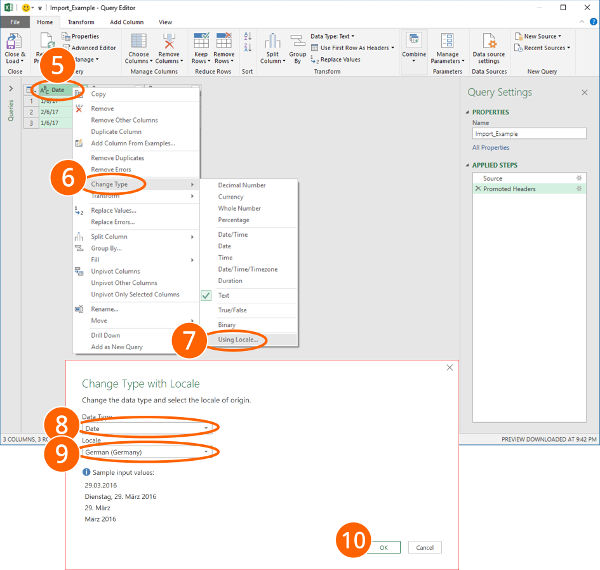
Task: Click the help question mark icon
Action: (593, 22)
